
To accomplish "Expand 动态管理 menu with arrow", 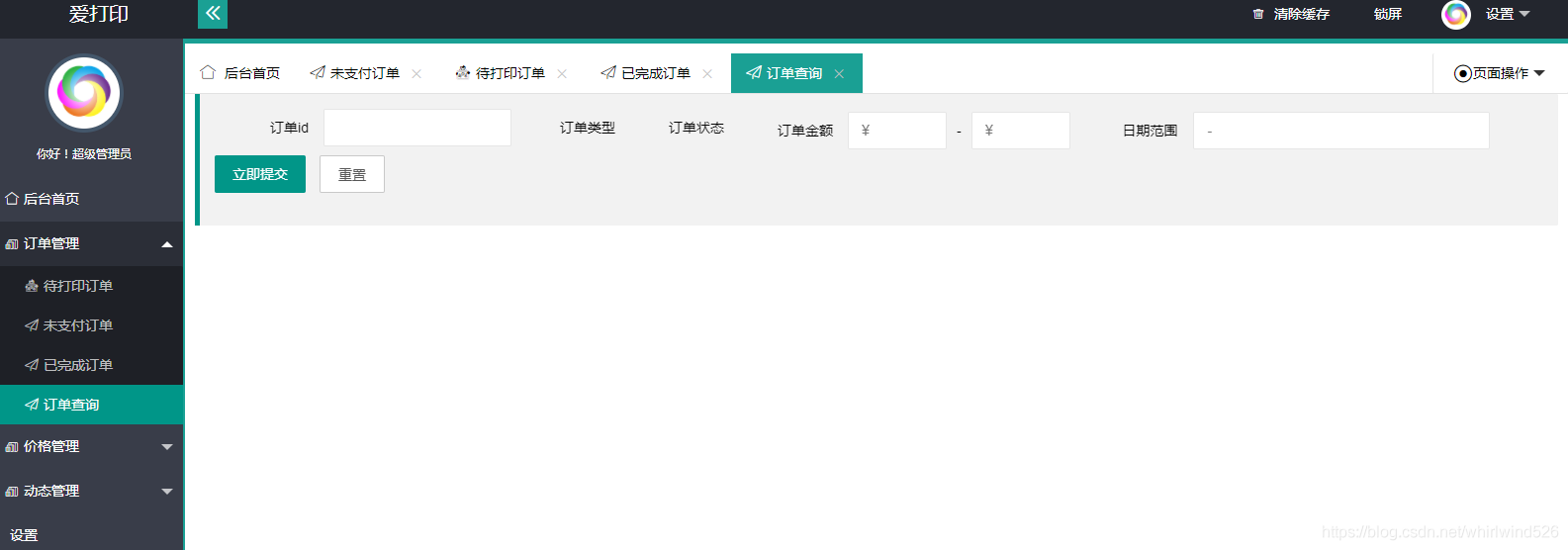I will [167, 492].
